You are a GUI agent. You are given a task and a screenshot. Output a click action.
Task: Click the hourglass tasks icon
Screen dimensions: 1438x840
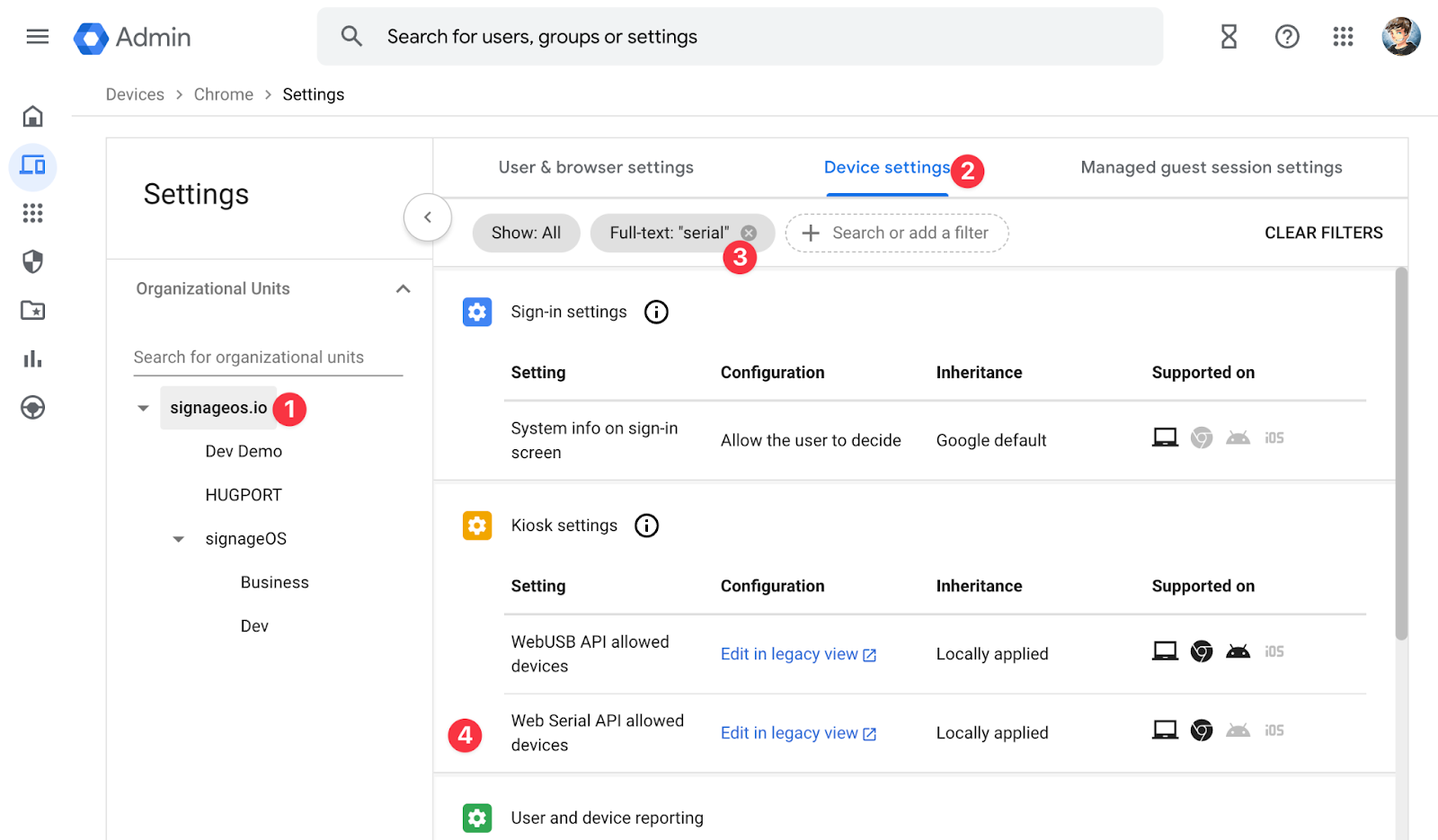[1229, 37]
